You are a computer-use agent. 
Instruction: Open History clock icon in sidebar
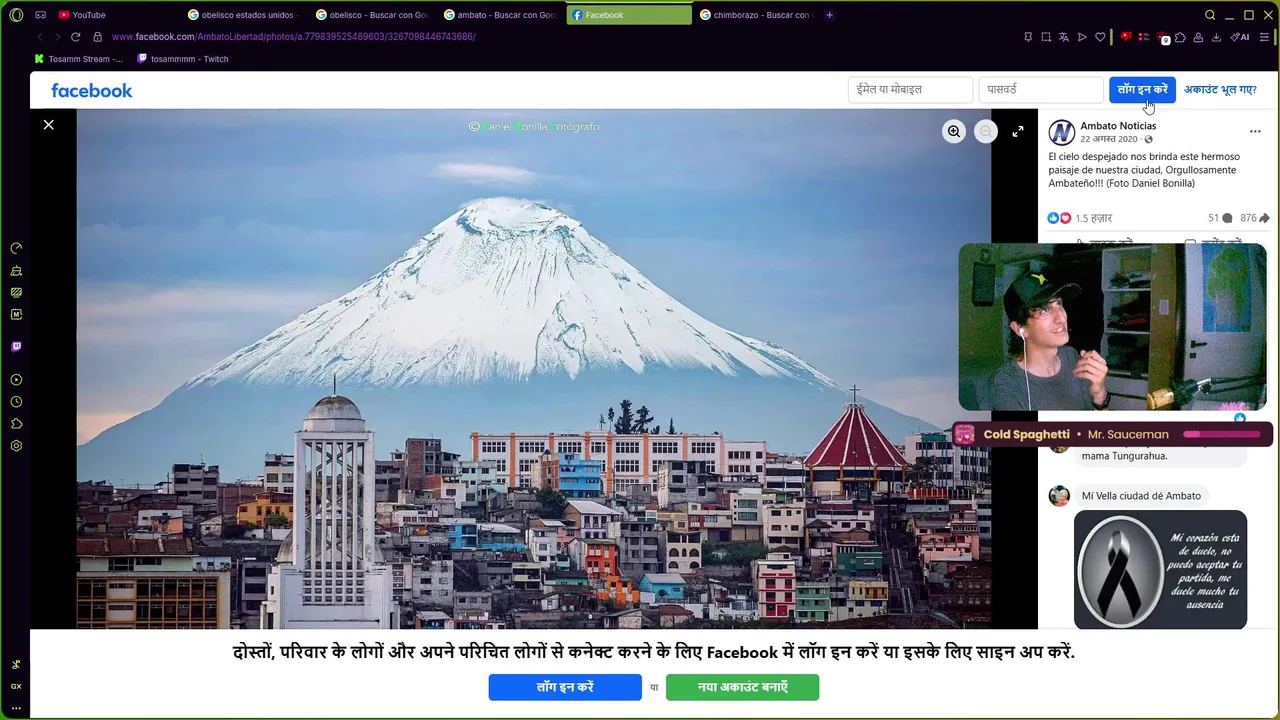16,402
